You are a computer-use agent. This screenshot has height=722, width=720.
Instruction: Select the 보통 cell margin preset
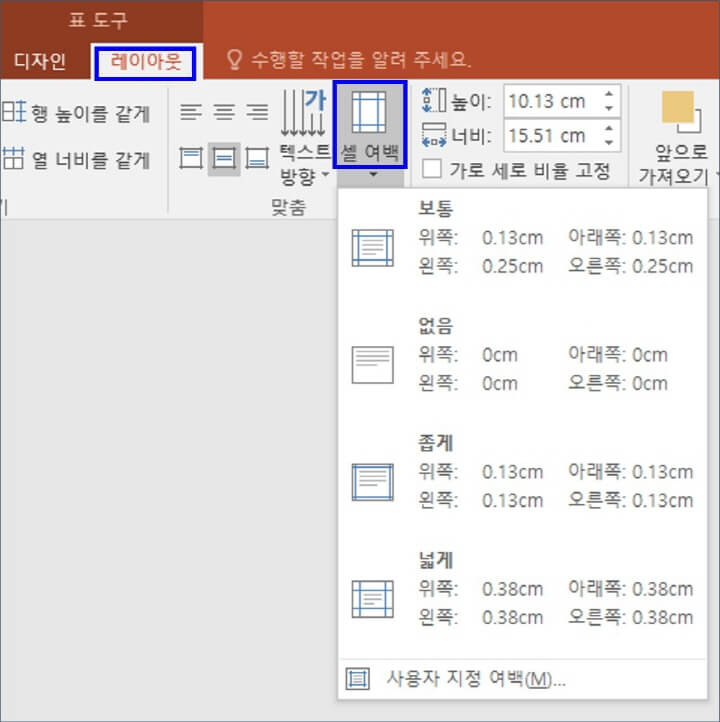click(523, 239)
